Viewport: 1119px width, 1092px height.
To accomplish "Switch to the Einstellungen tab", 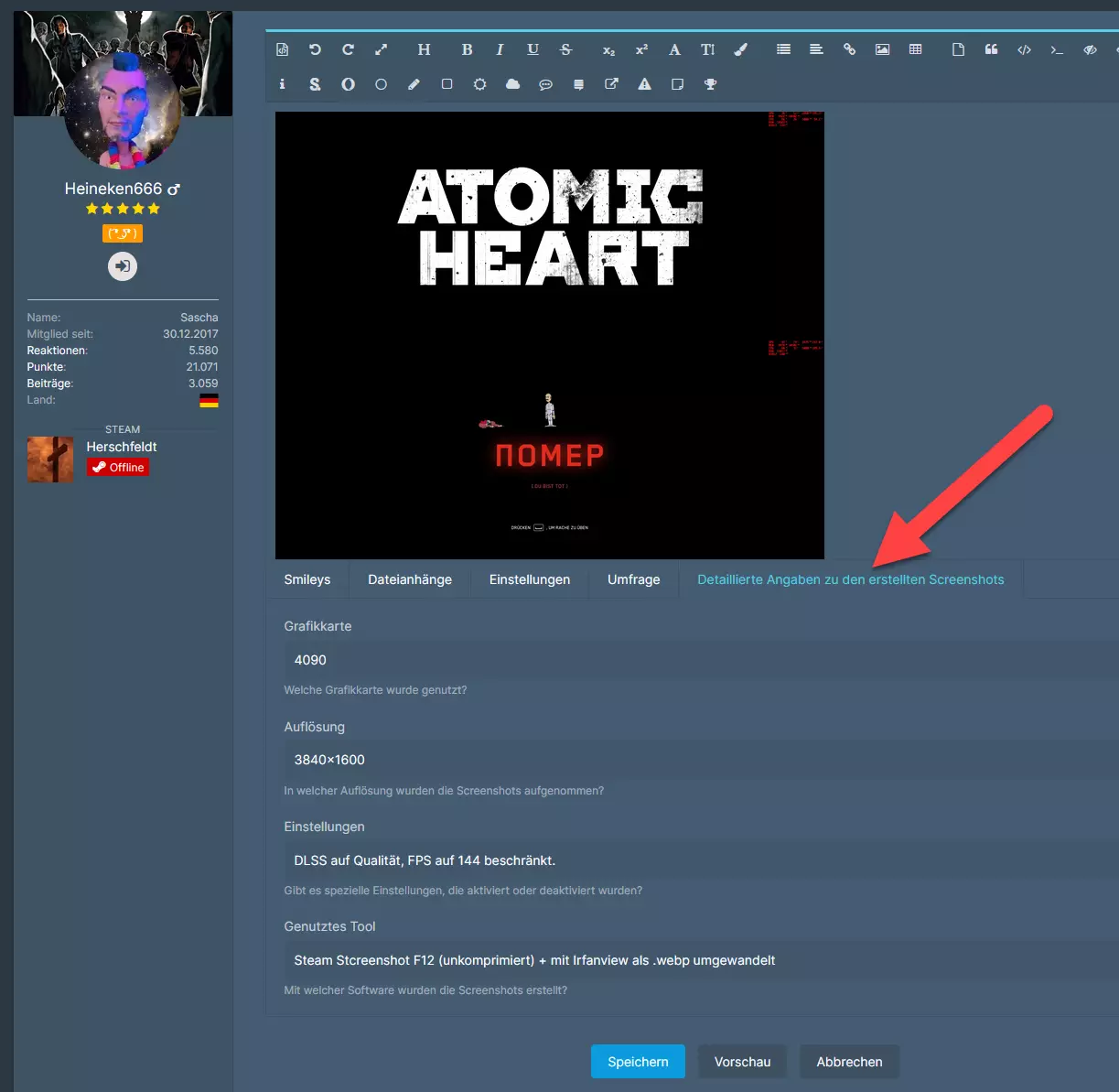I will coord(530,579).
